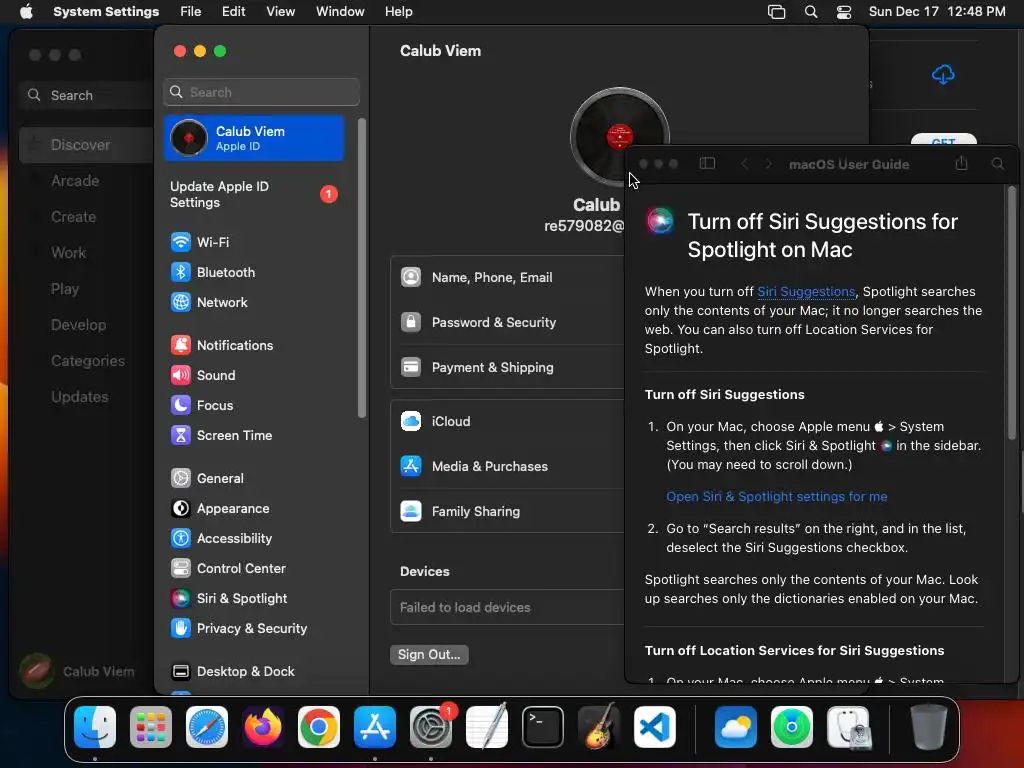Click the Sign Out… button

click(429, 654)
